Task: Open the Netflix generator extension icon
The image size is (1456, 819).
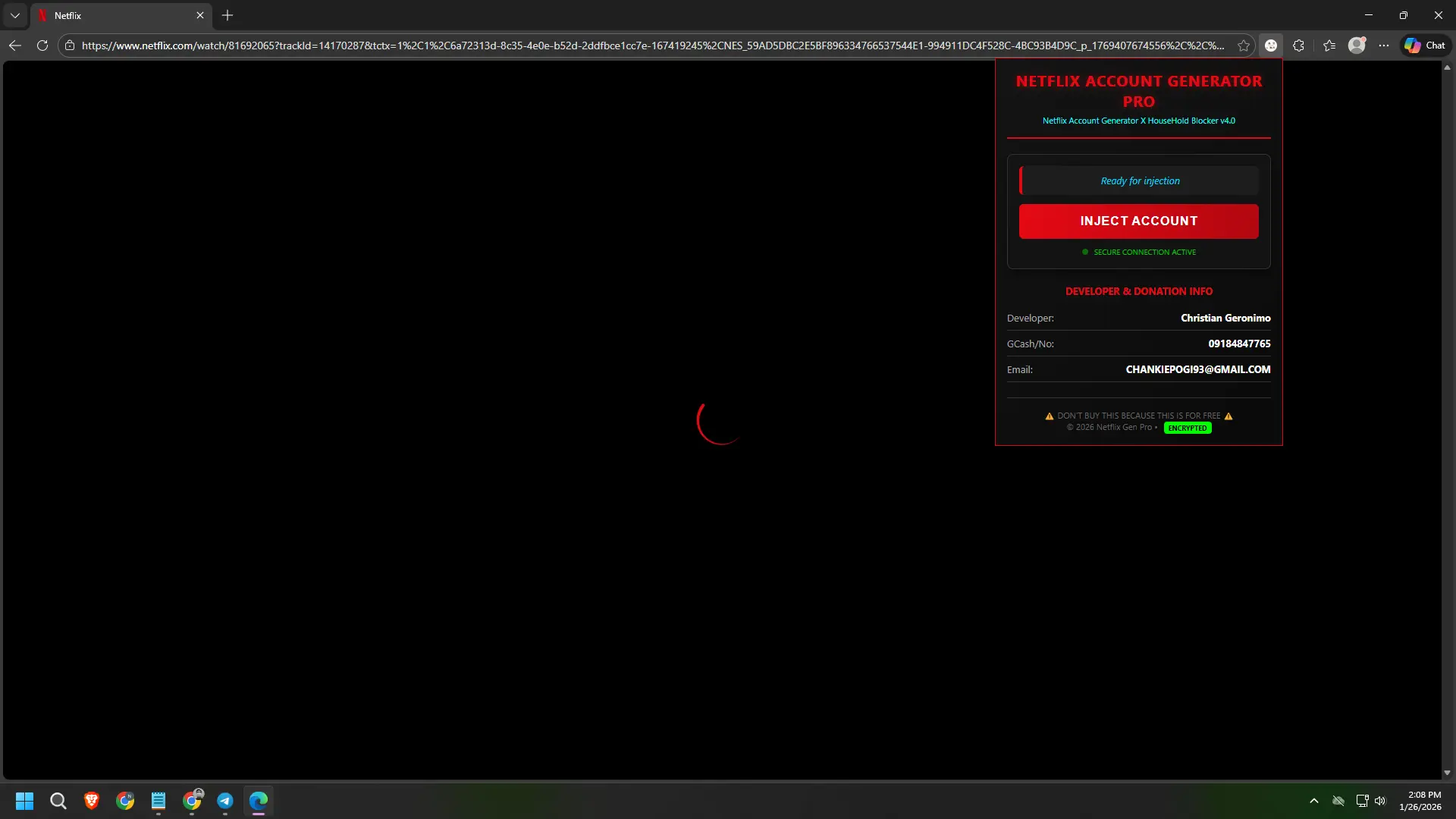Action: point(1271,45)
